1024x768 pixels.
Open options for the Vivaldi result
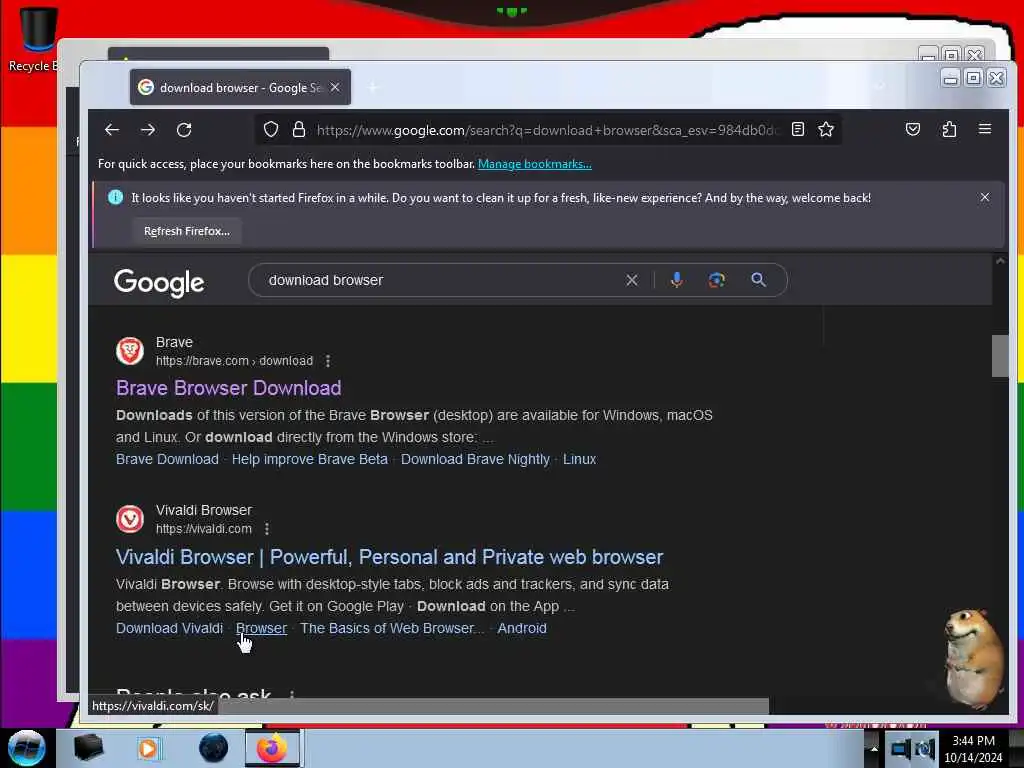pyautogui.click(x=266, y=529)
